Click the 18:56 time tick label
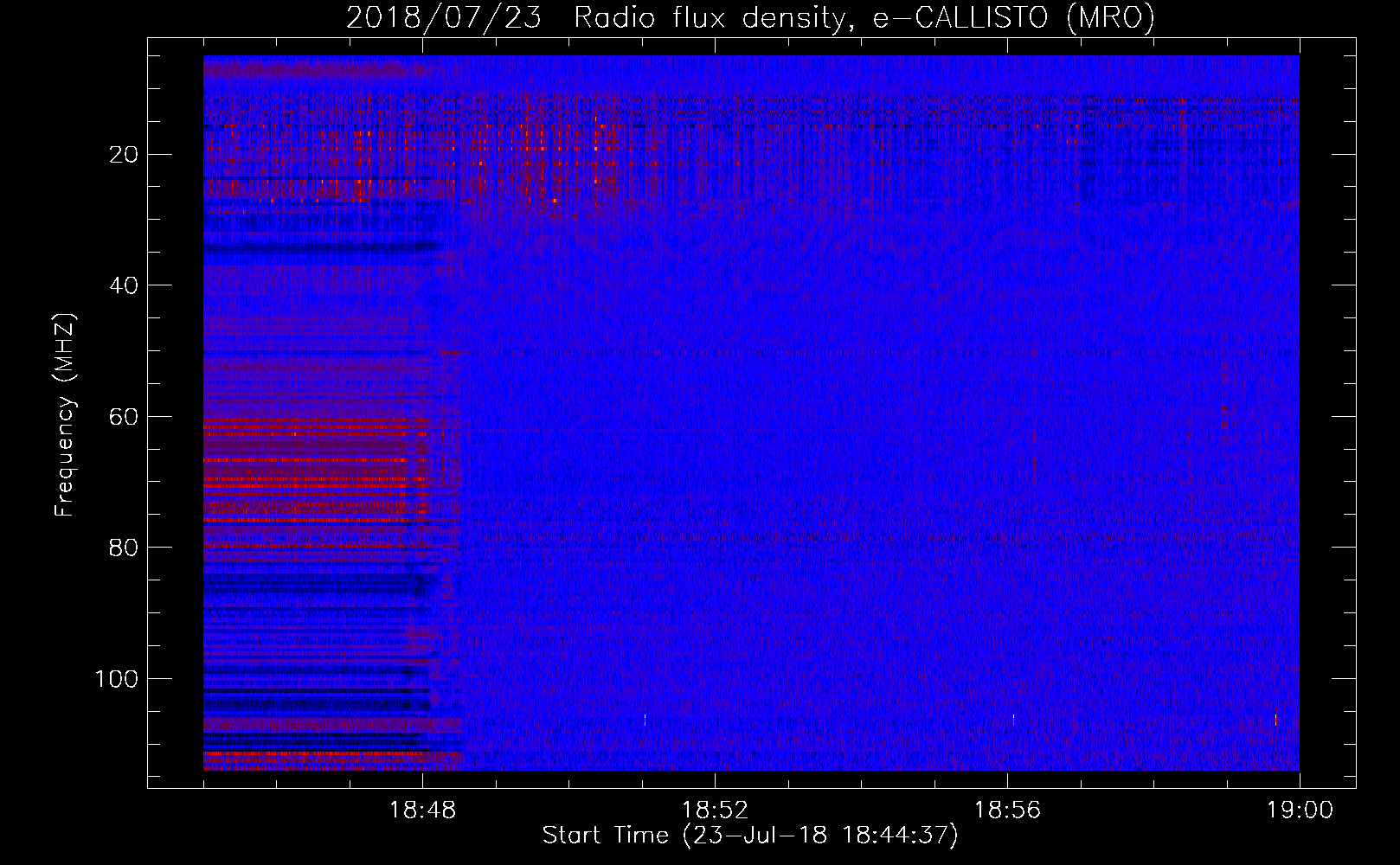The image size is (1400, 865). click(x=1007, y=811)
